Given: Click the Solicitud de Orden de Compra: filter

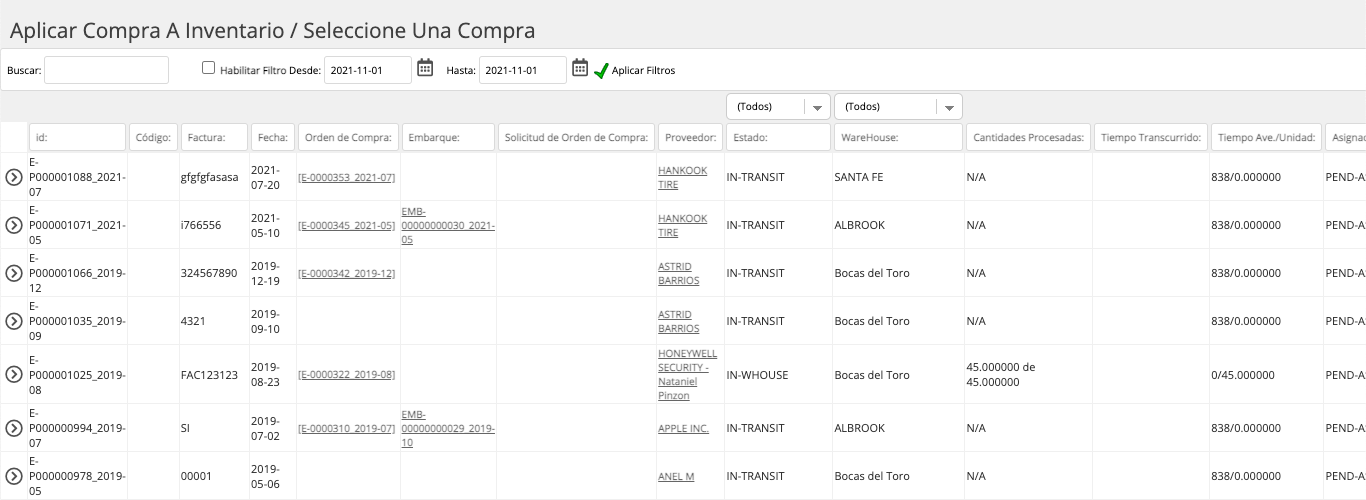Looking at the screenshot, I should [576, 137].
